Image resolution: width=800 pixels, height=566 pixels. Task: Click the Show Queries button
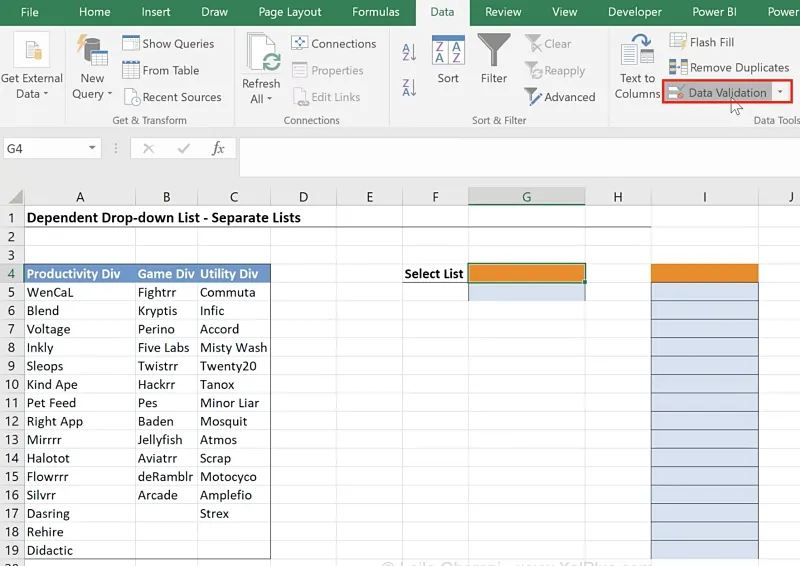click(168, 44)
